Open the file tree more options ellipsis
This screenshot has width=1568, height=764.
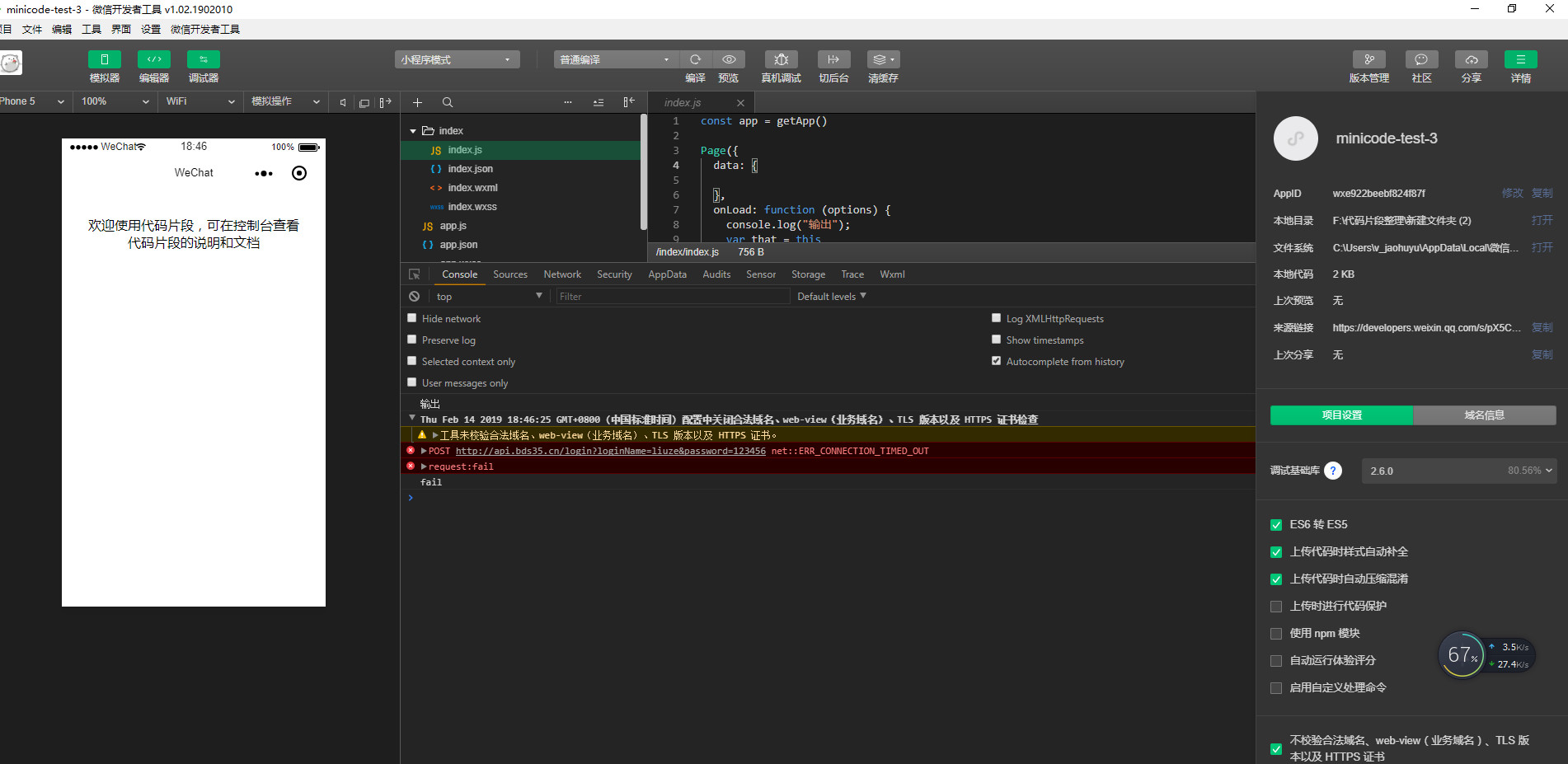pos(568,102)
